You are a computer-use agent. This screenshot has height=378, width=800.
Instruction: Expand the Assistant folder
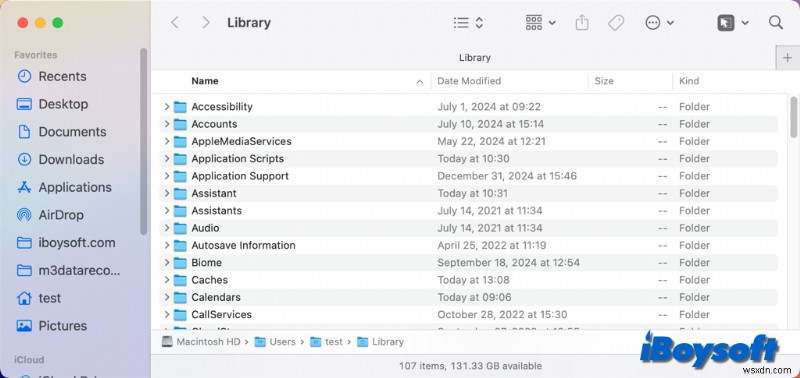click(167, 193)
